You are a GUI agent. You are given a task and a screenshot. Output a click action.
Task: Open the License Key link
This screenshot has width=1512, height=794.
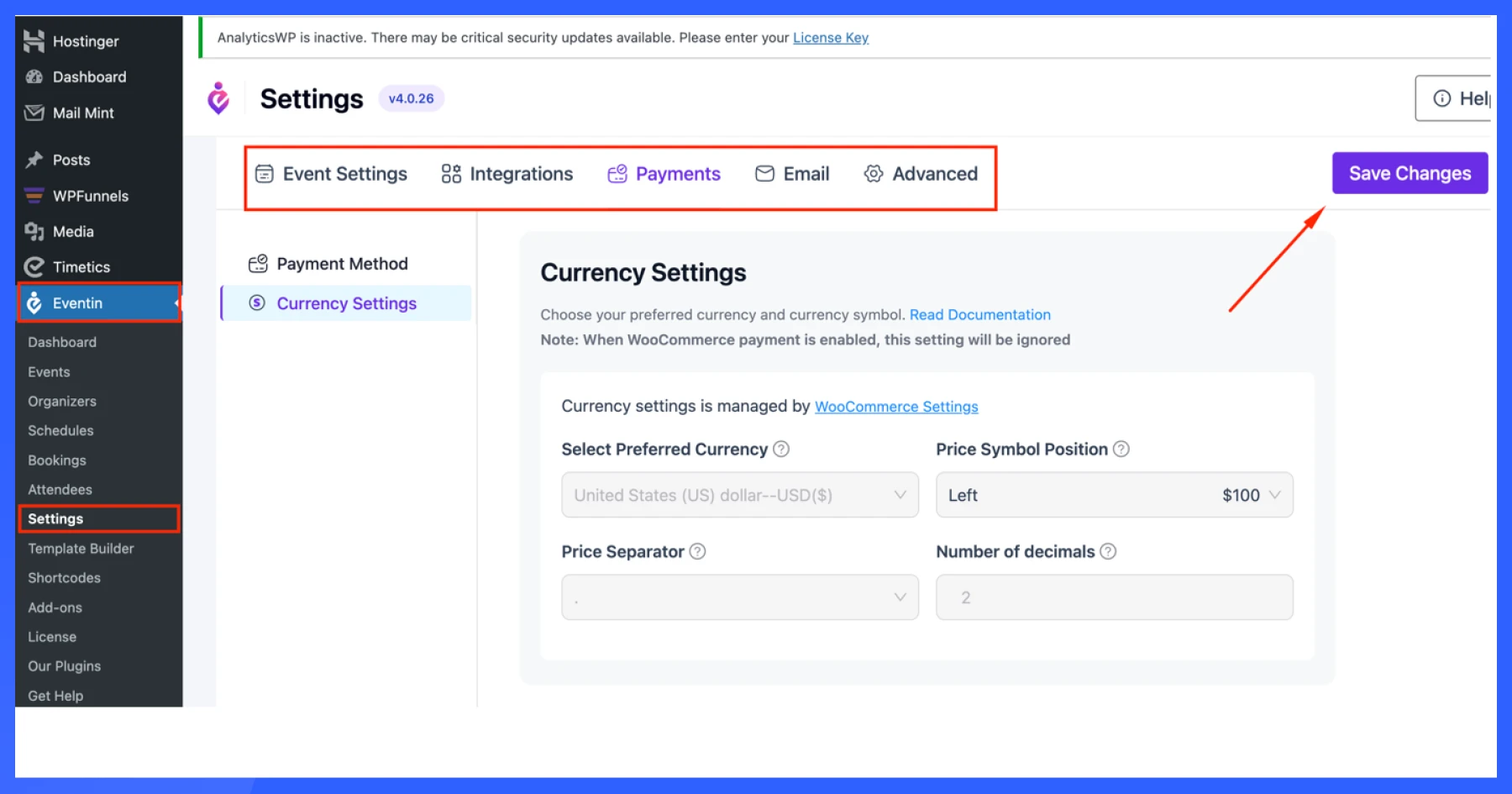coord(831,38)
